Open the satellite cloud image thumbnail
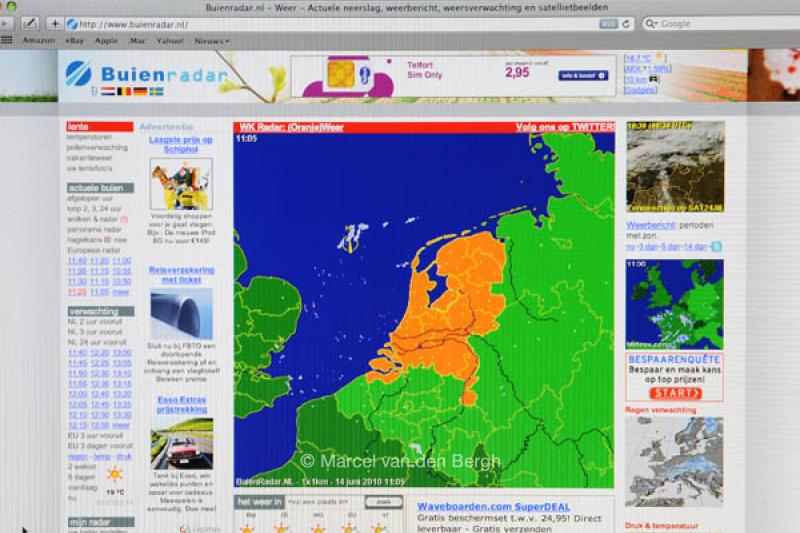 675,167
